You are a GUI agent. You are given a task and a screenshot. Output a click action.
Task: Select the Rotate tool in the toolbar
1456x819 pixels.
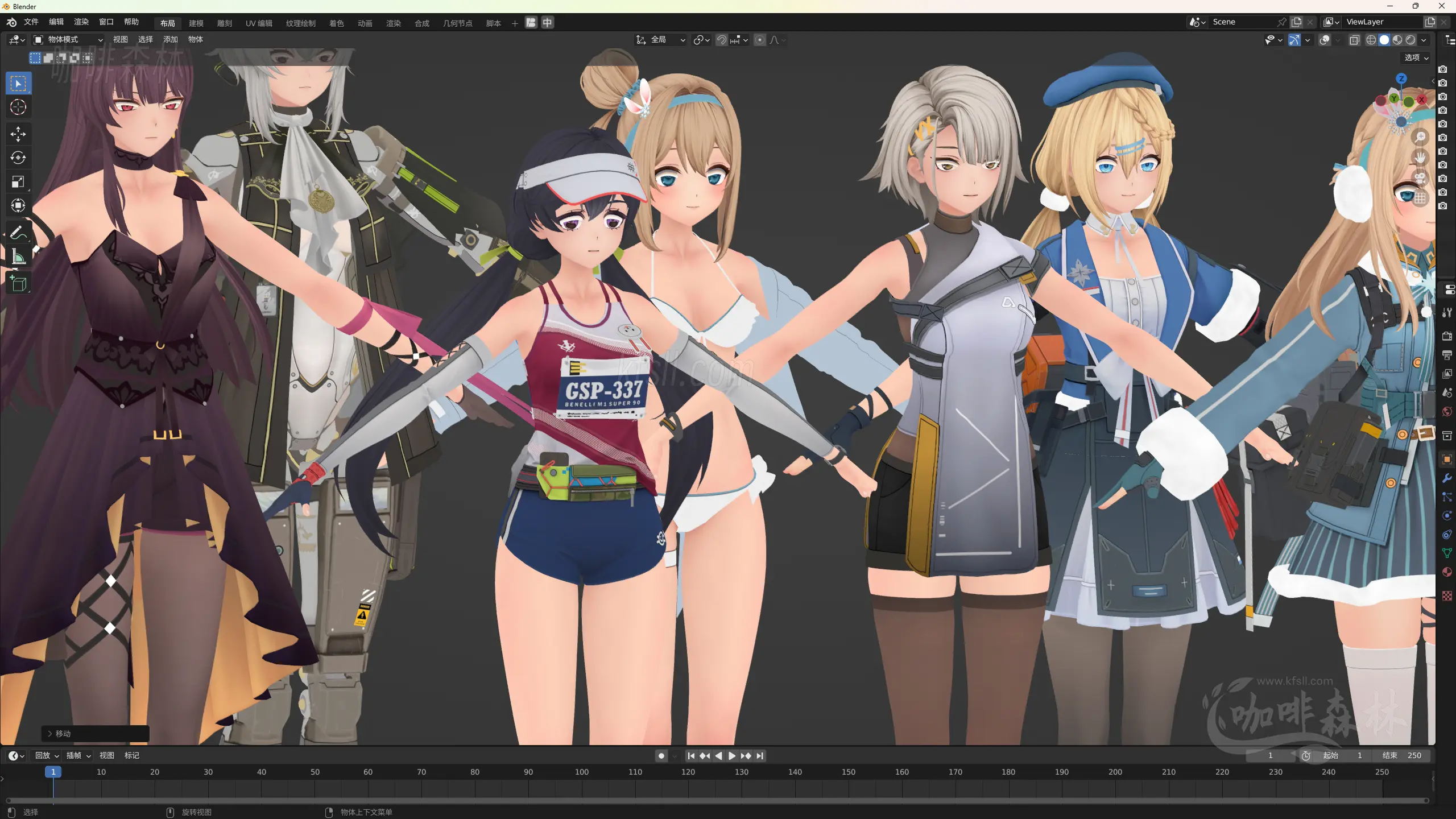[x=18, y=158]
